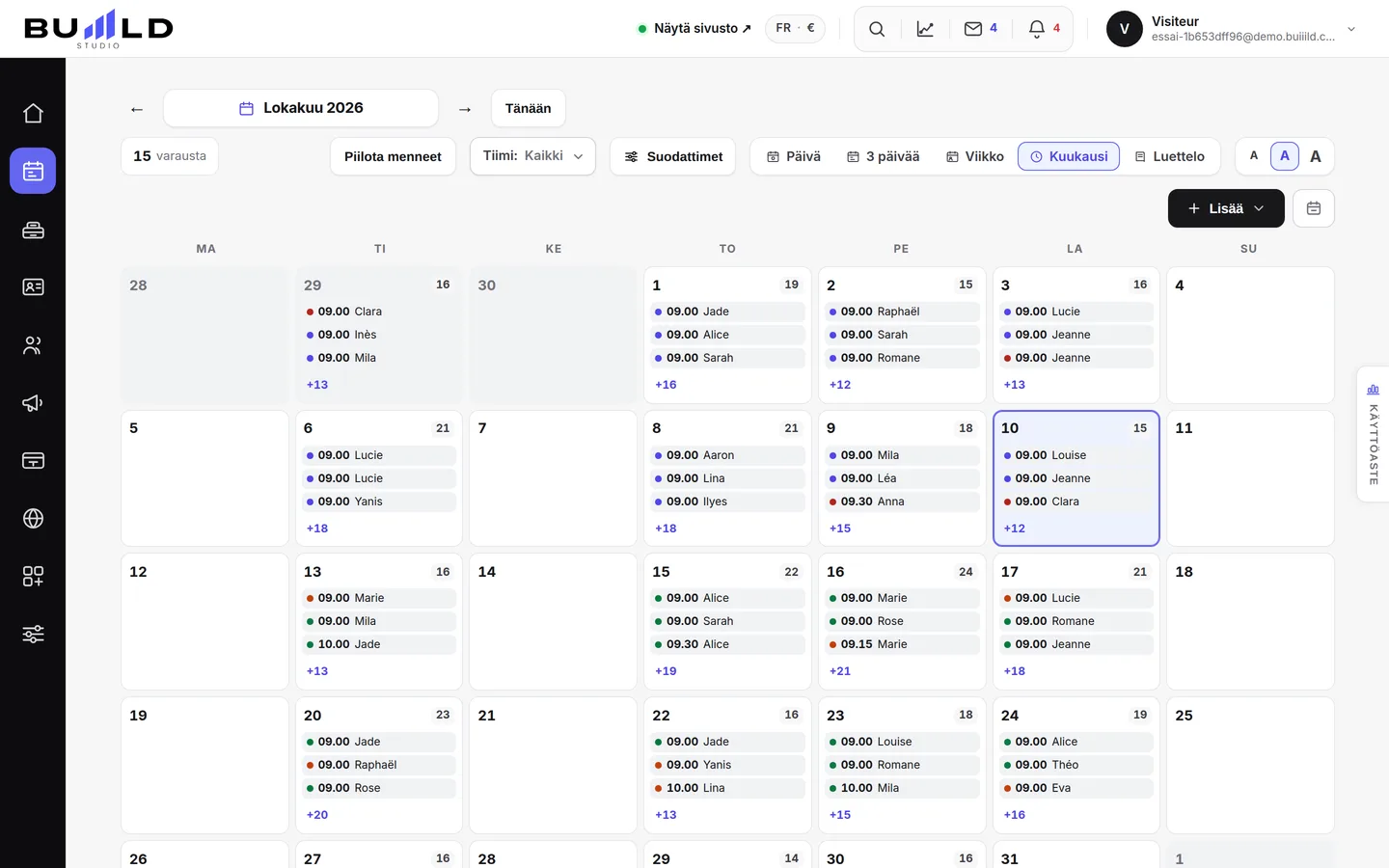The width and height of the screenshot is (1389, 868).
Task: Click the search magnifier icon
Action: (877, 29)
